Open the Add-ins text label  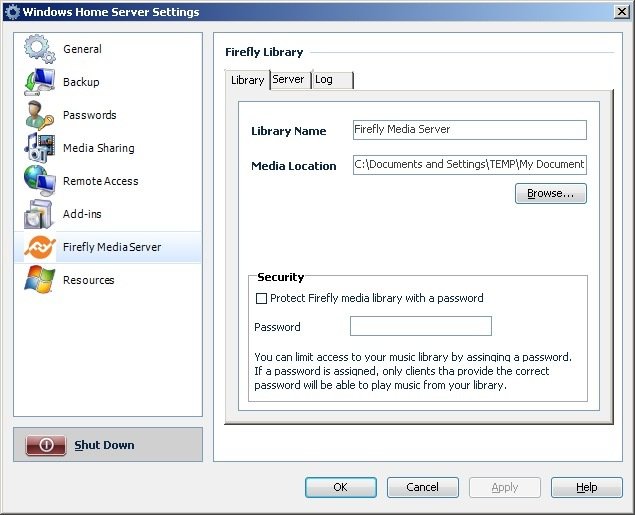pyautogui.click(x=82, y=214)
